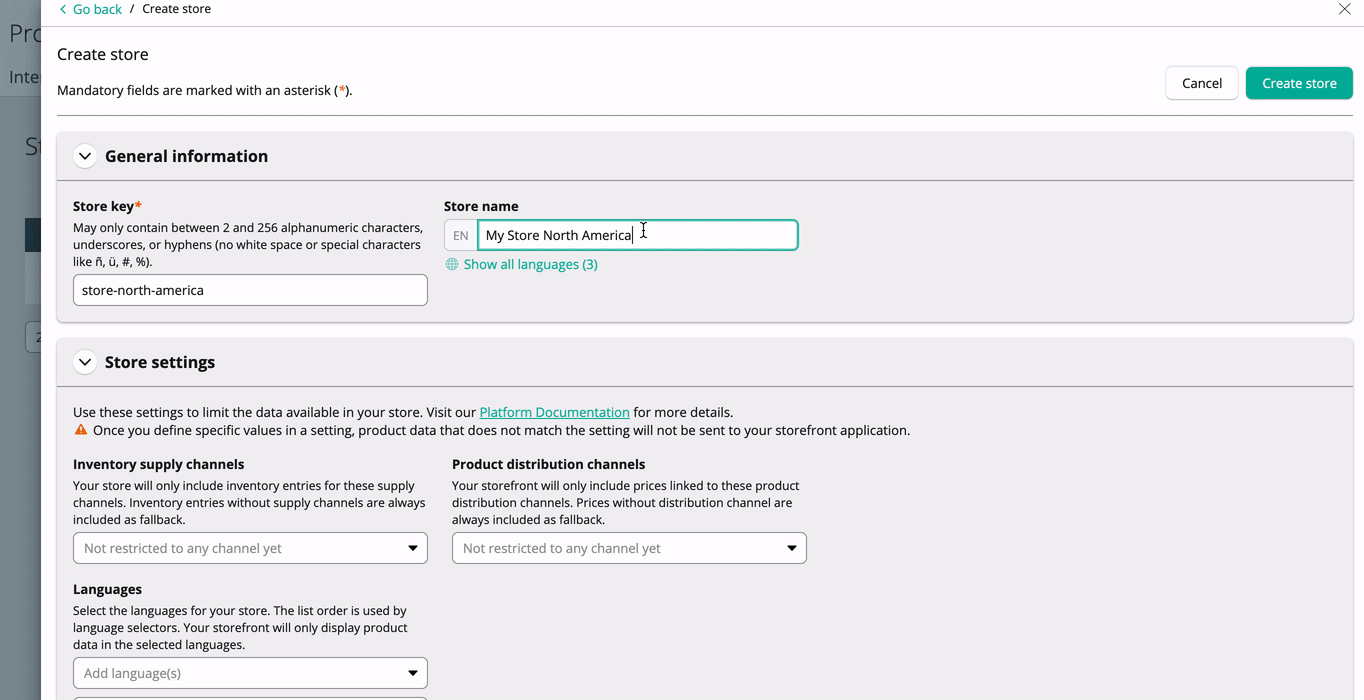This screenshot has height=700, width=1364.
Task: Cancel creating the store
Action: [1201, 83]
